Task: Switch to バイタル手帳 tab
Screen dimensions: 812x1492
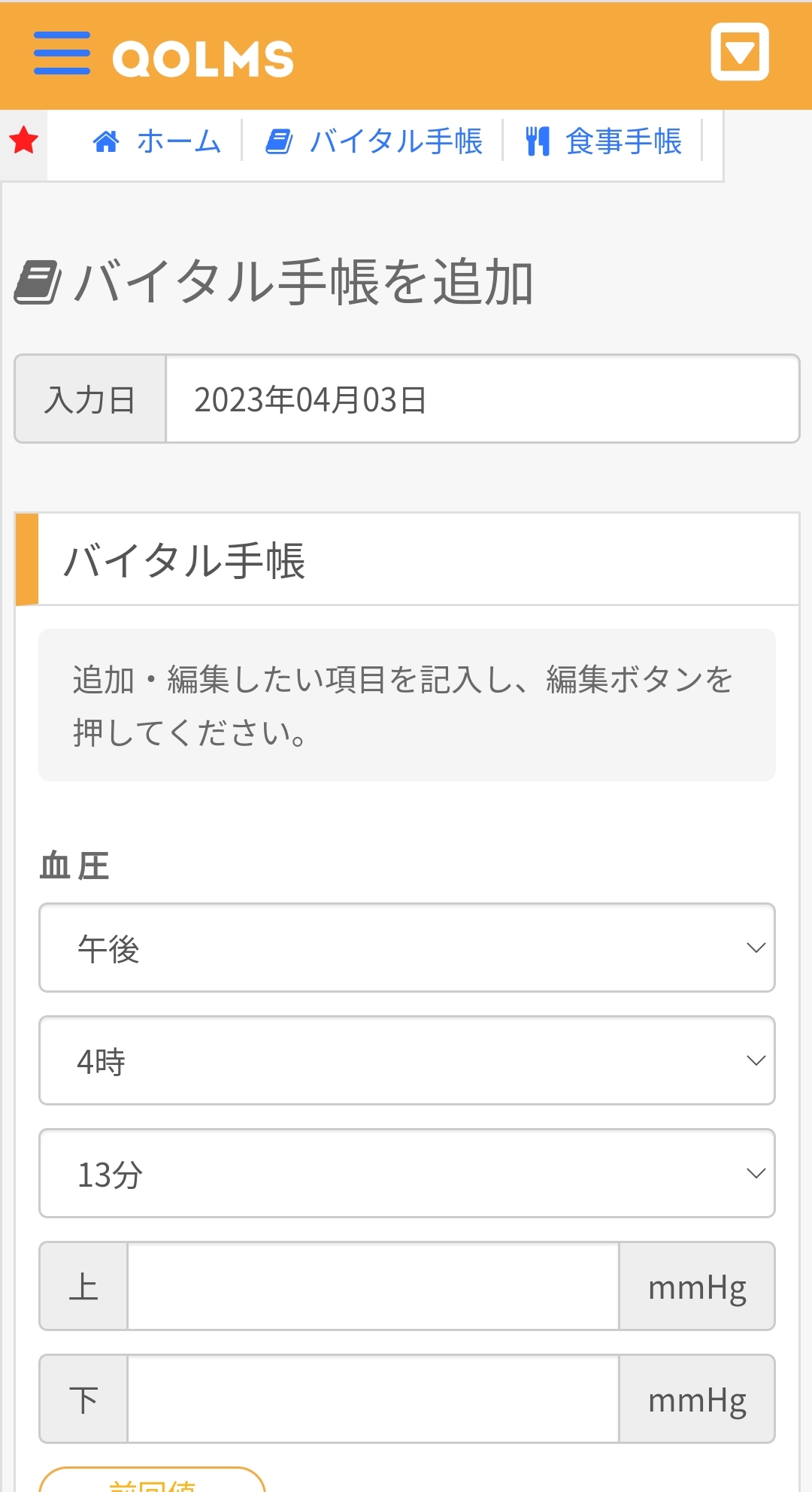Action: tap(395, 141)
